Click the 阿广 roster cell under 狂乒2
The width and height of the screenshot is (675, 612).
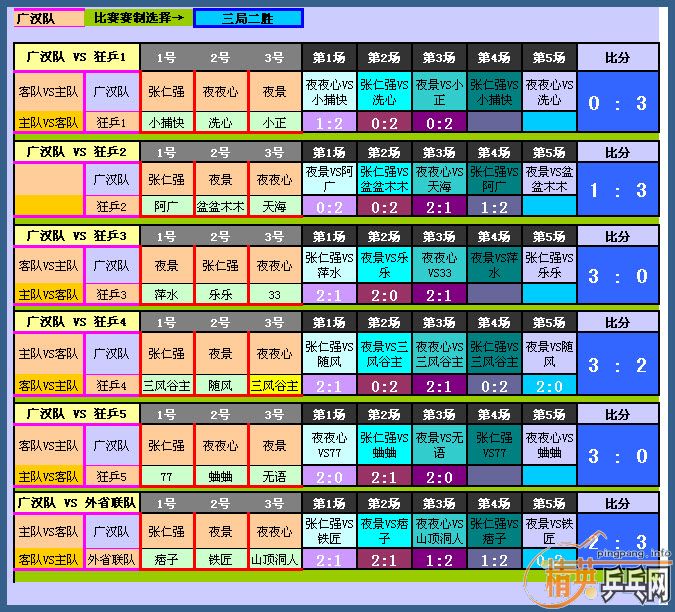167,207
